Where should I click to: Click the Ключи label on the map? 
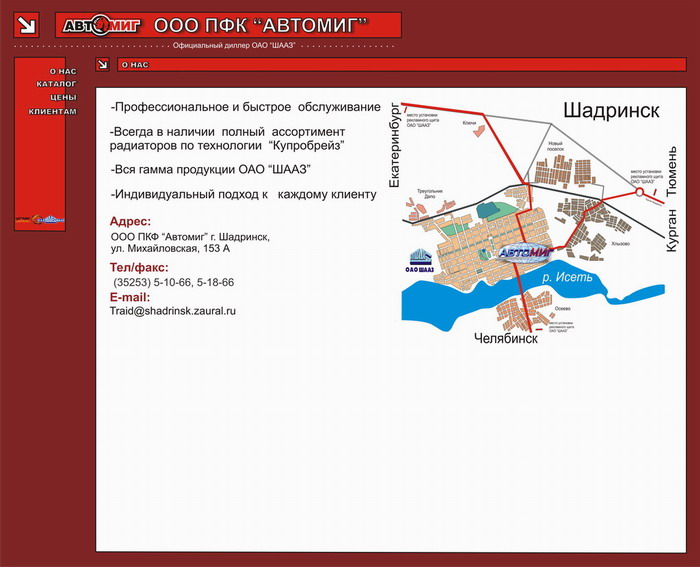[x=469, y=123]
